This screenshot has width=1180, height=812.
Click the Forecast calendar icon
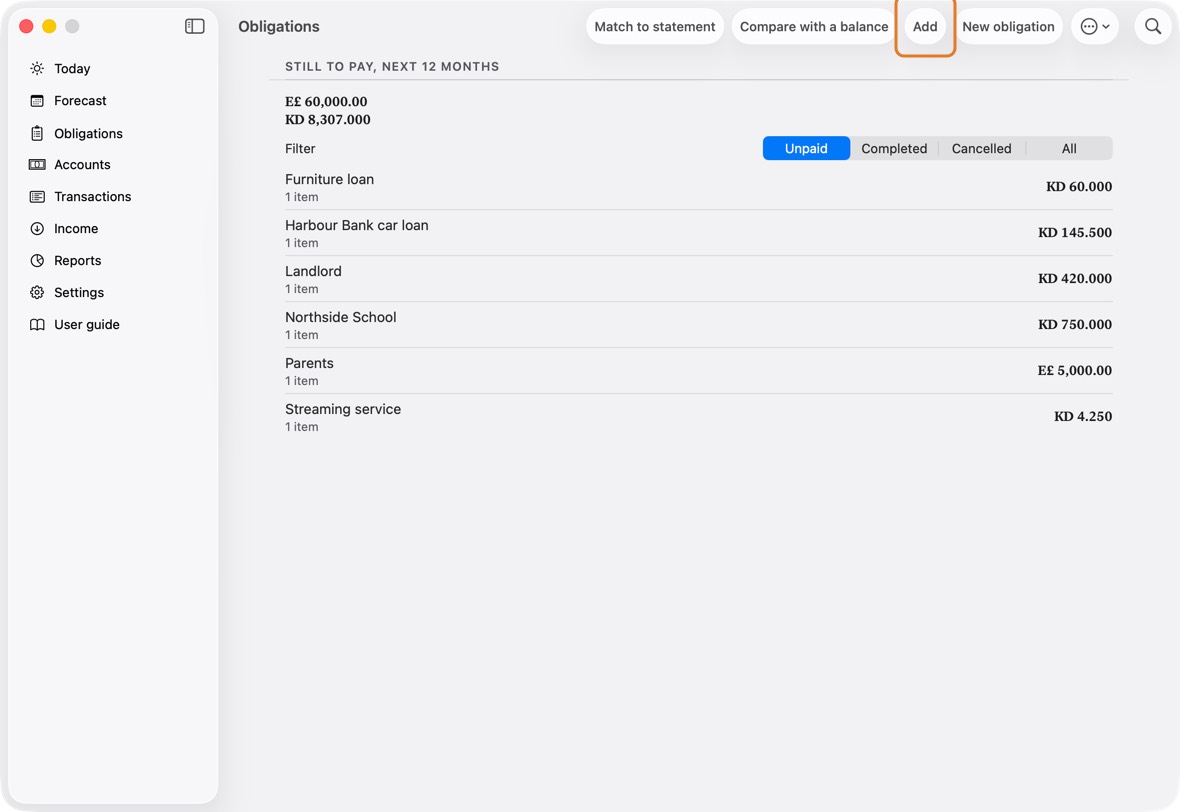37,101
